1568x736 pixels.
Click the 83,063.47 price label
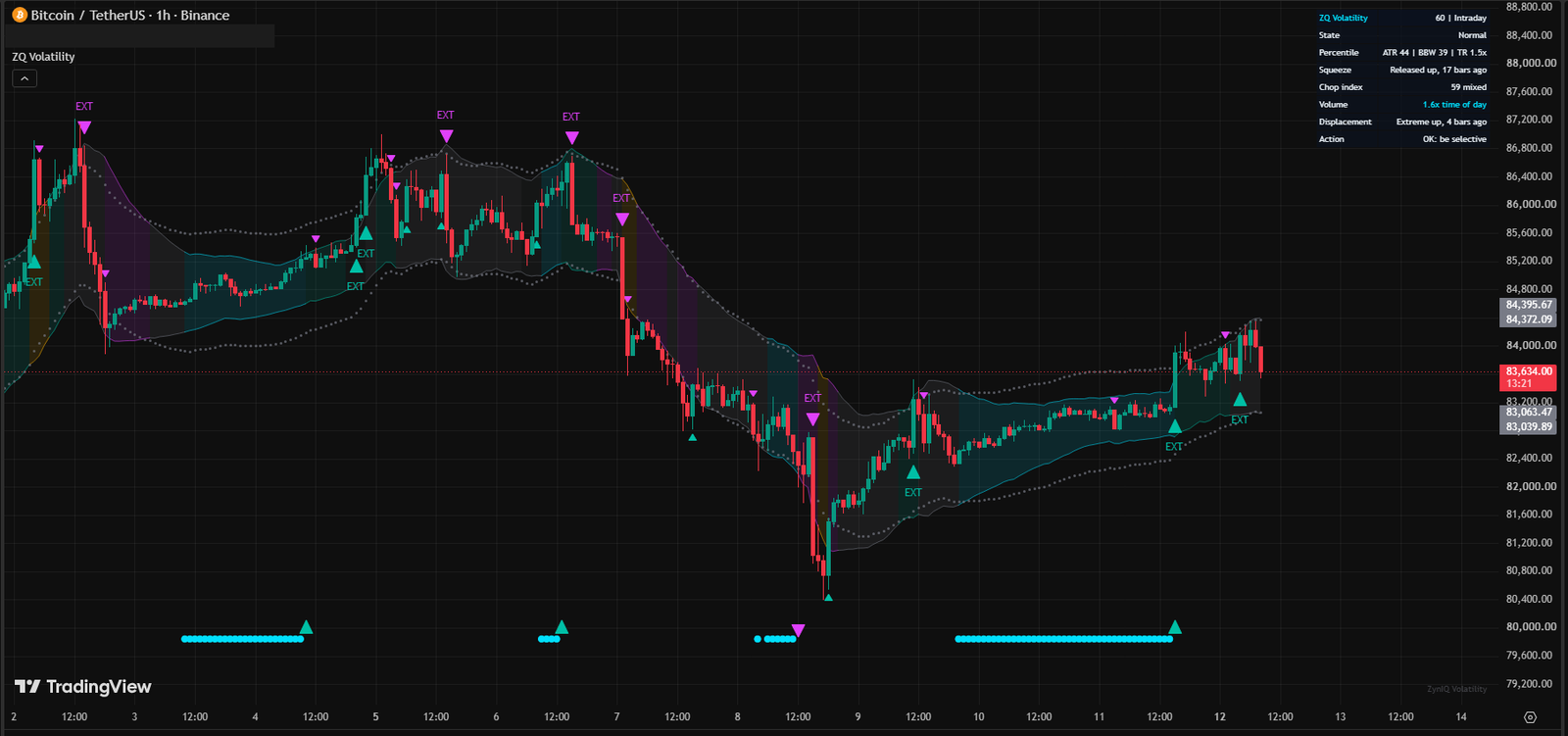click(1529, 413)
